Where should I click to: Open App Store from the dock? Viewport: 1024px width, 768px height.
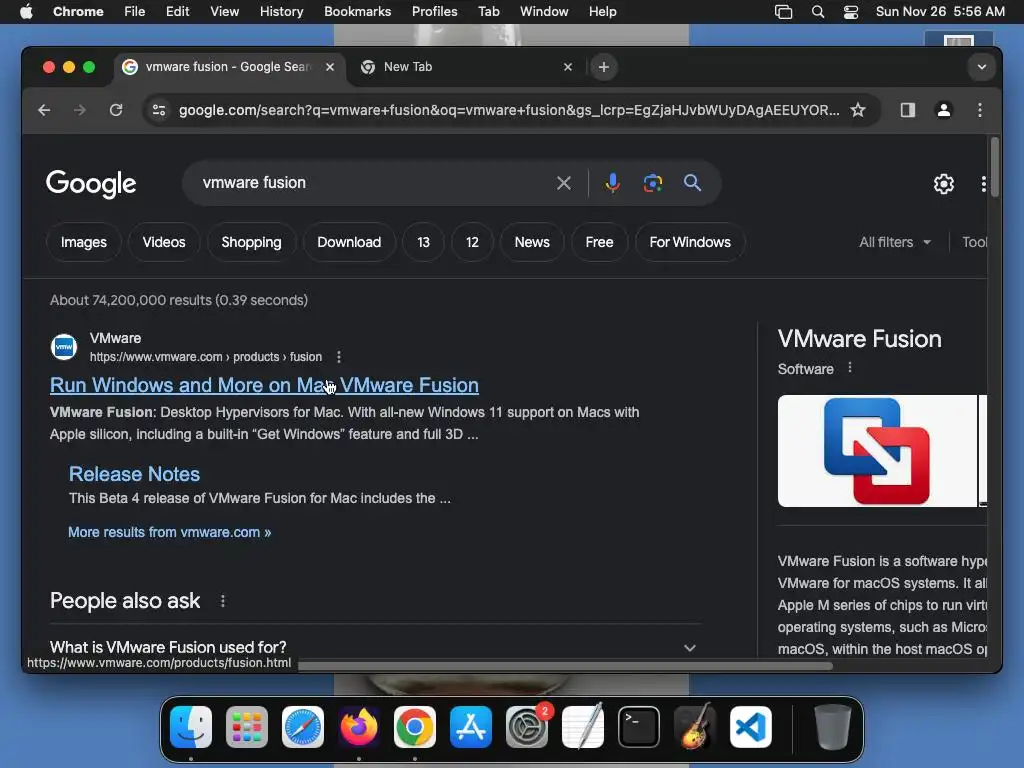[471, 727]
